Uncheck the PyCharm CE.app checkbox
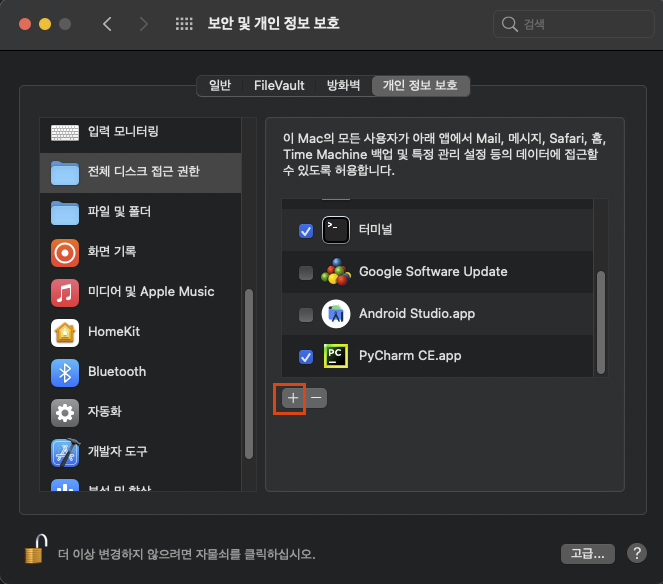Viewport: 663px width, 584px height. coord(306,356)
